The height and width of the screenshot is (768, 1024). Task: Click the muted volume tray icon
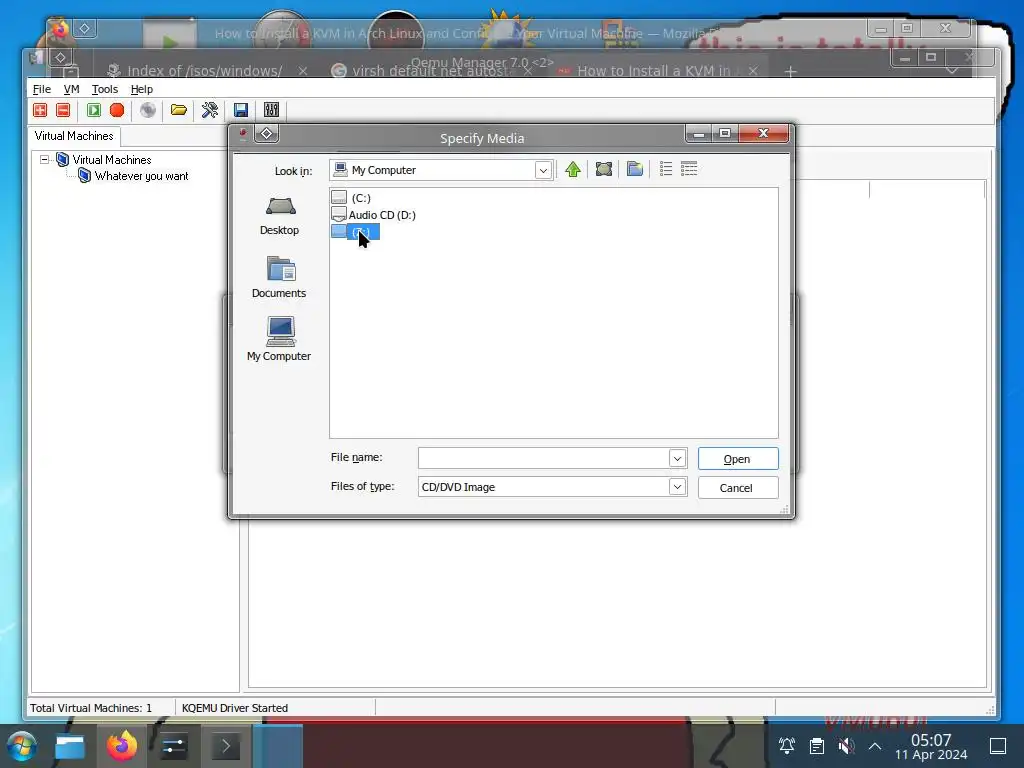(x=846, y=746)
